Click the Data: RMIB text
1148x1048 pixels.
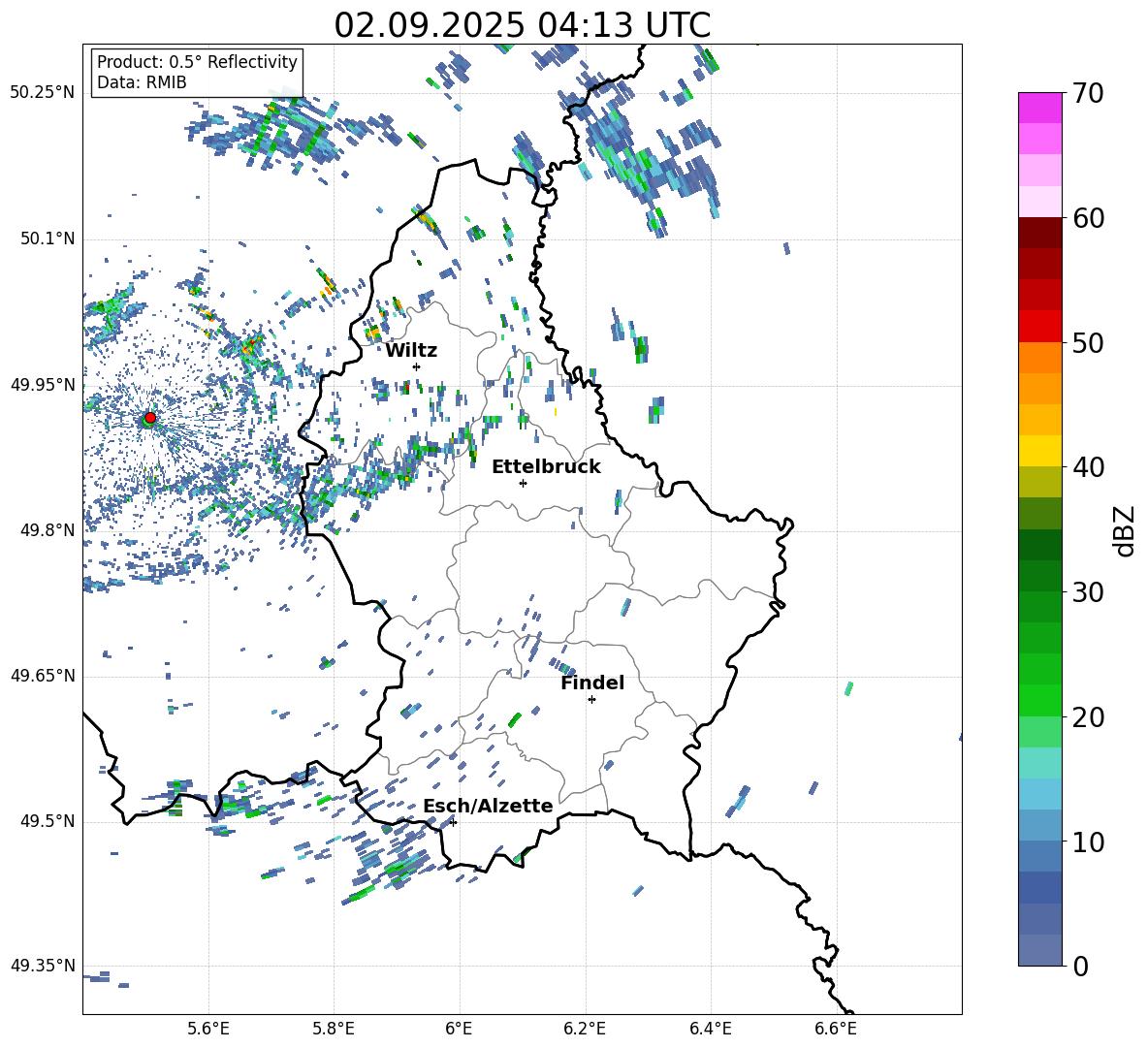(x=142, y=82)
